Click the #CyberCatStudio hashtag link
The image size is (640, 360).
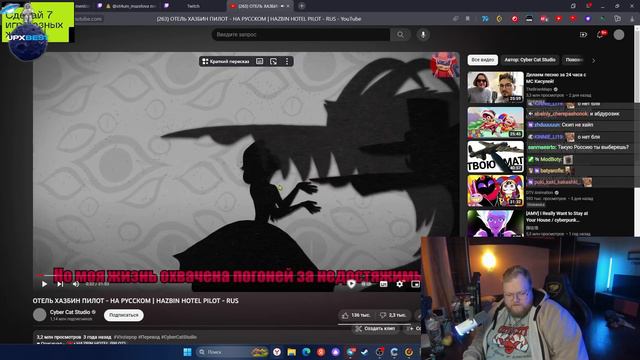(179, 337)
